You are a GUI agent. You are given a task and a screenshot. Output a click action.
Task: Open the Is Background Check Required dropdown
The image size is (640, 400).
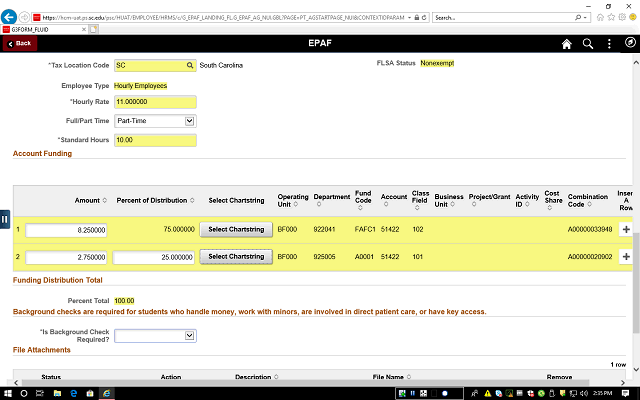click(x=155, y=336)
